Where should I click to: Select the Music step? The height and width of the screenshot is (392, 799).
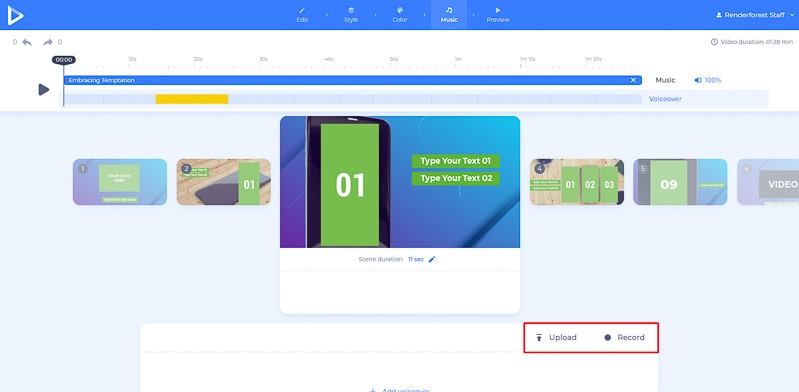[449, 15]
